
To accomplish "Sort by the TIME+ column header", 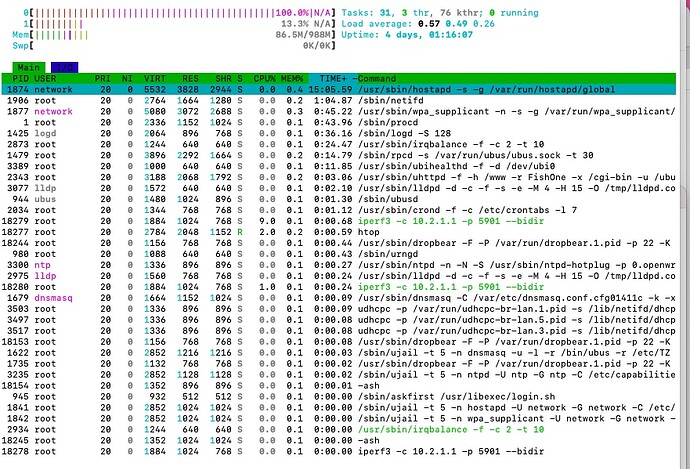I will pos(333,78).
